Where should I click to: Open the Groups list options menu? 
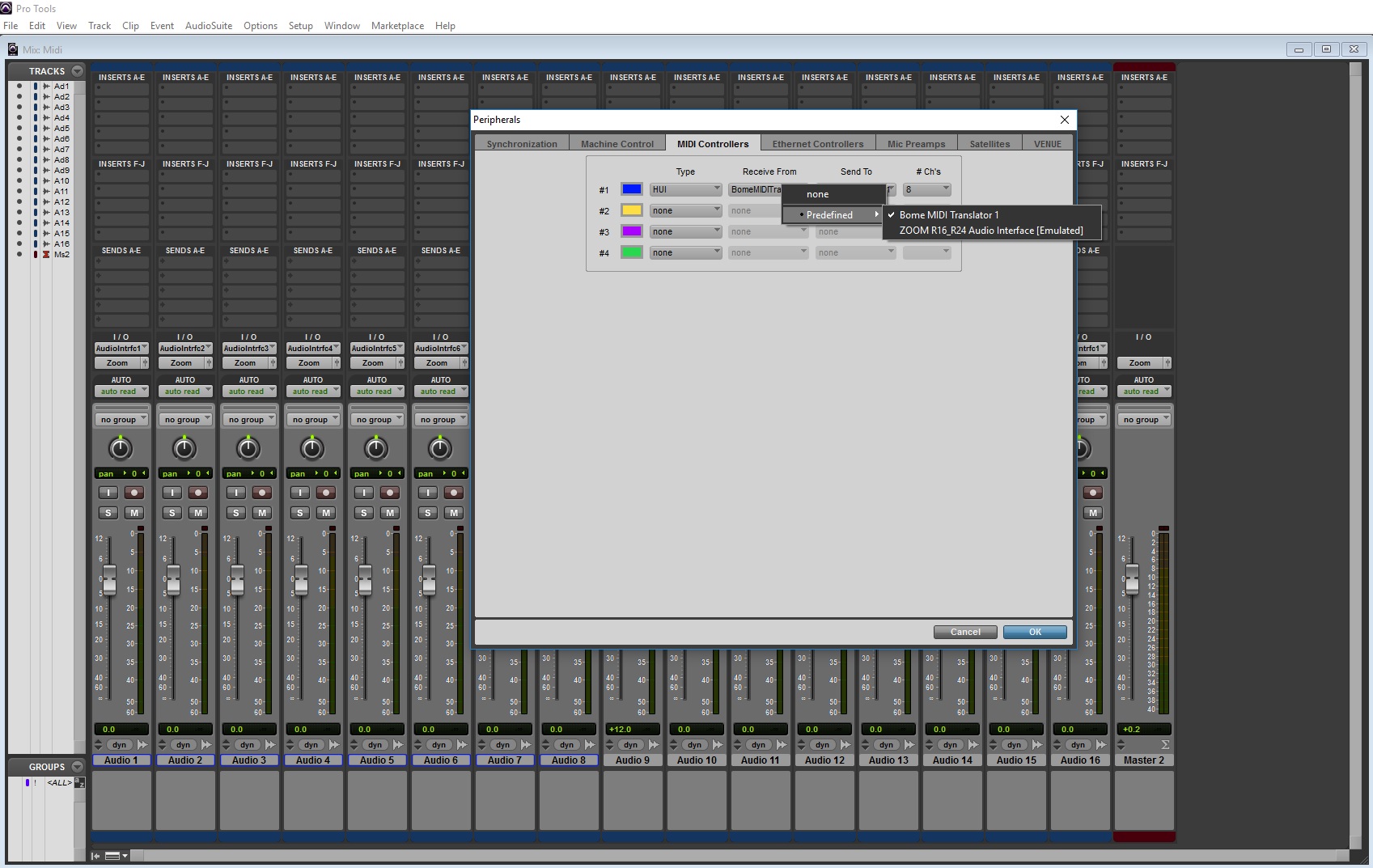point(77,767)
